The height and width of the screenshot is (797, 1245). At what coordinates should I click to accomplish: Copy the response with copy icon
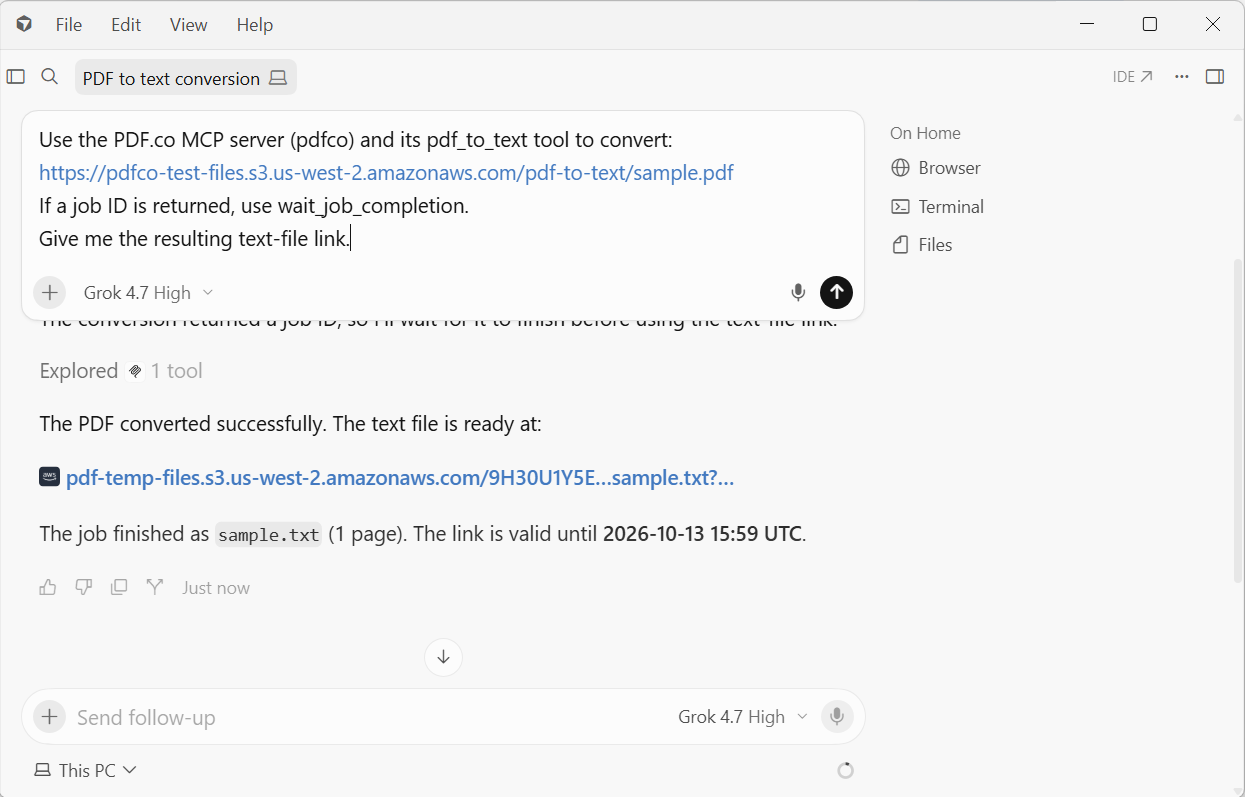pyautogui.click(x=119, y=587)
